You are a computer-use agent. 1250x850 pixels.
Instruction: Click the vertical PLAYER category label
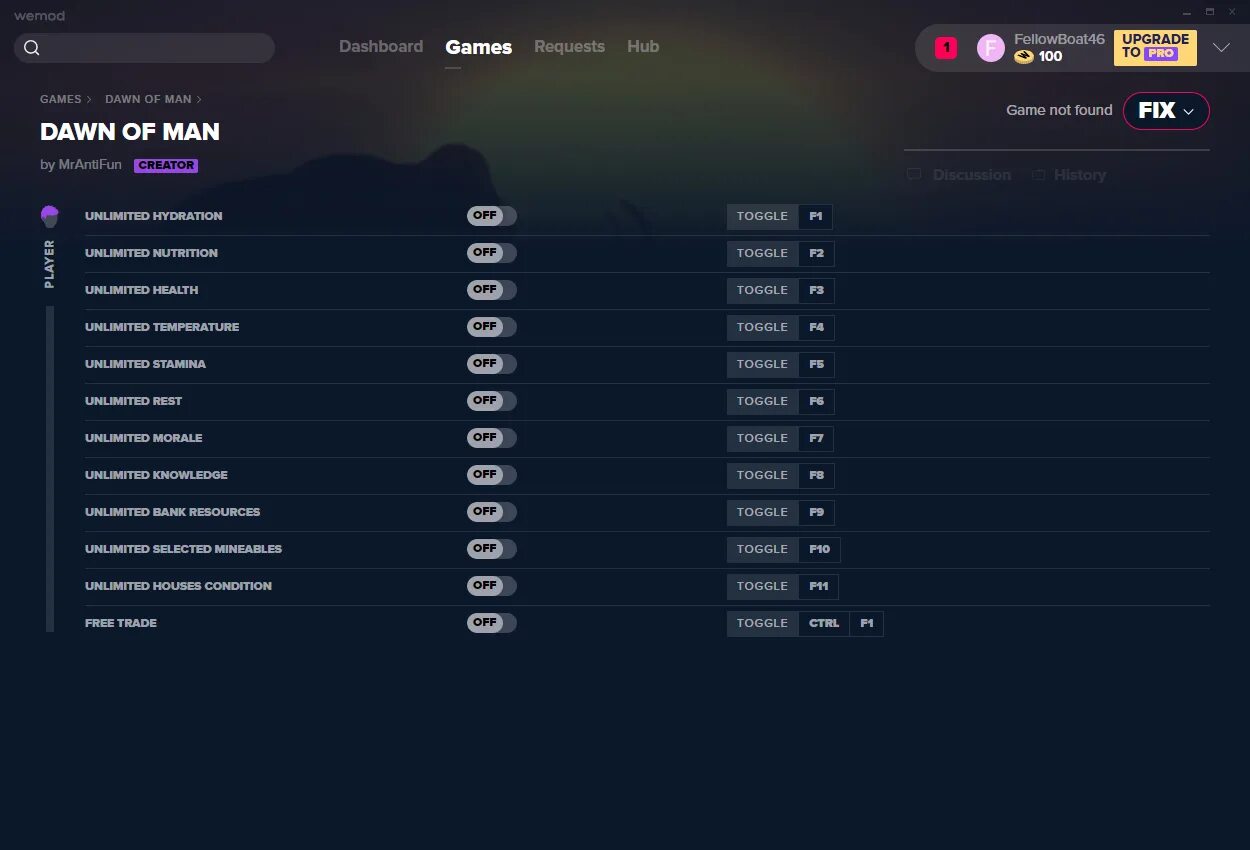coord(50,264)
